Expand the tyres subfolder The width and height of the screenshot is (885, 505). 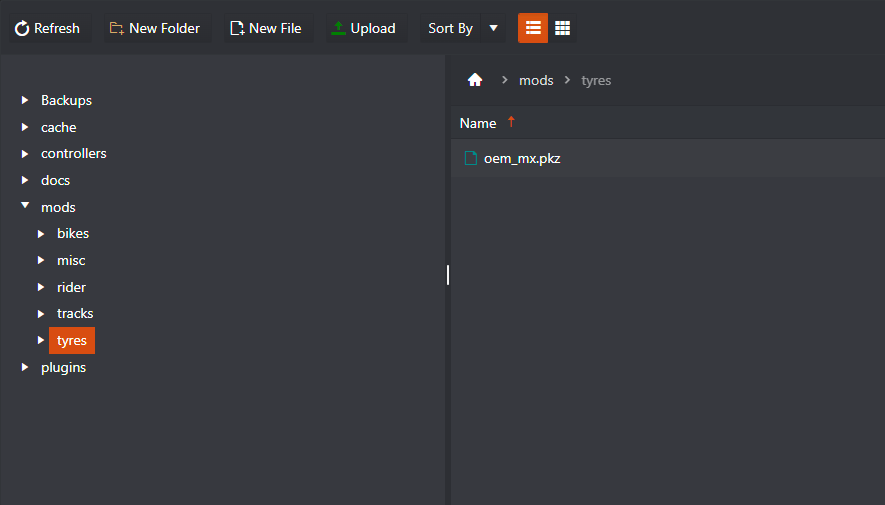click(41, 340)
